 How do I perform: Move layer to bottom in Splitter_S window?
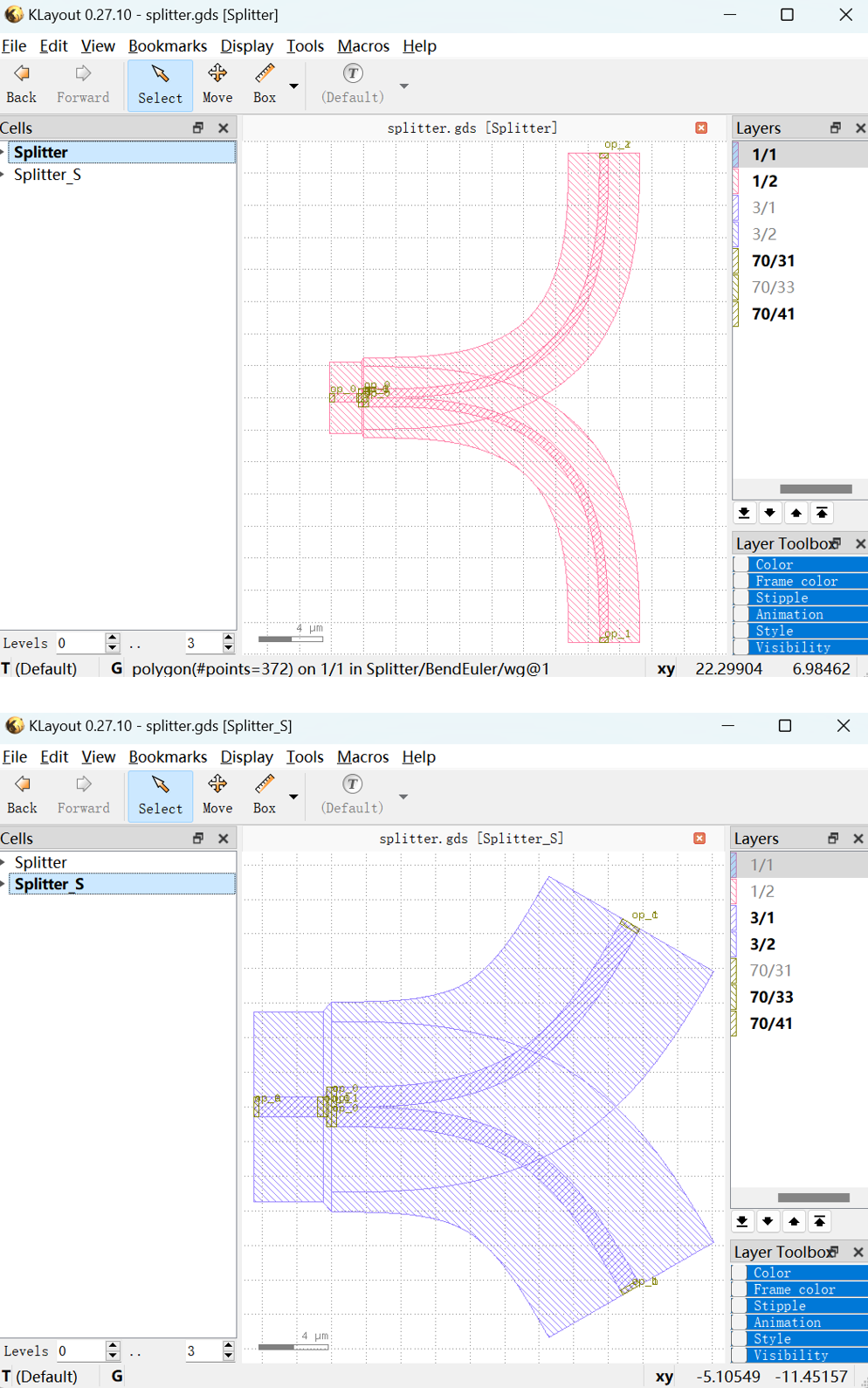click(742, 1221)
